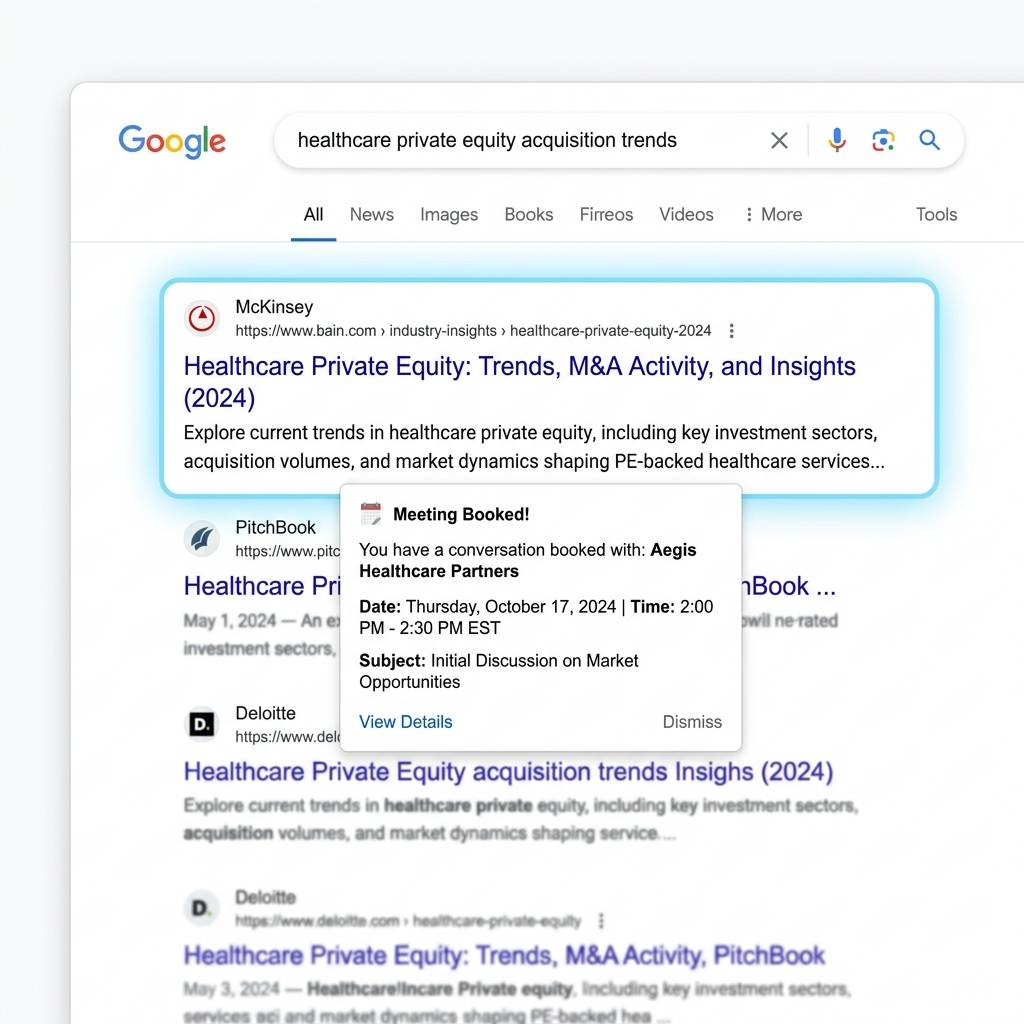Click the Google logo
This screenshot has height=1024, width=1024.
click(x=172, y=141)
